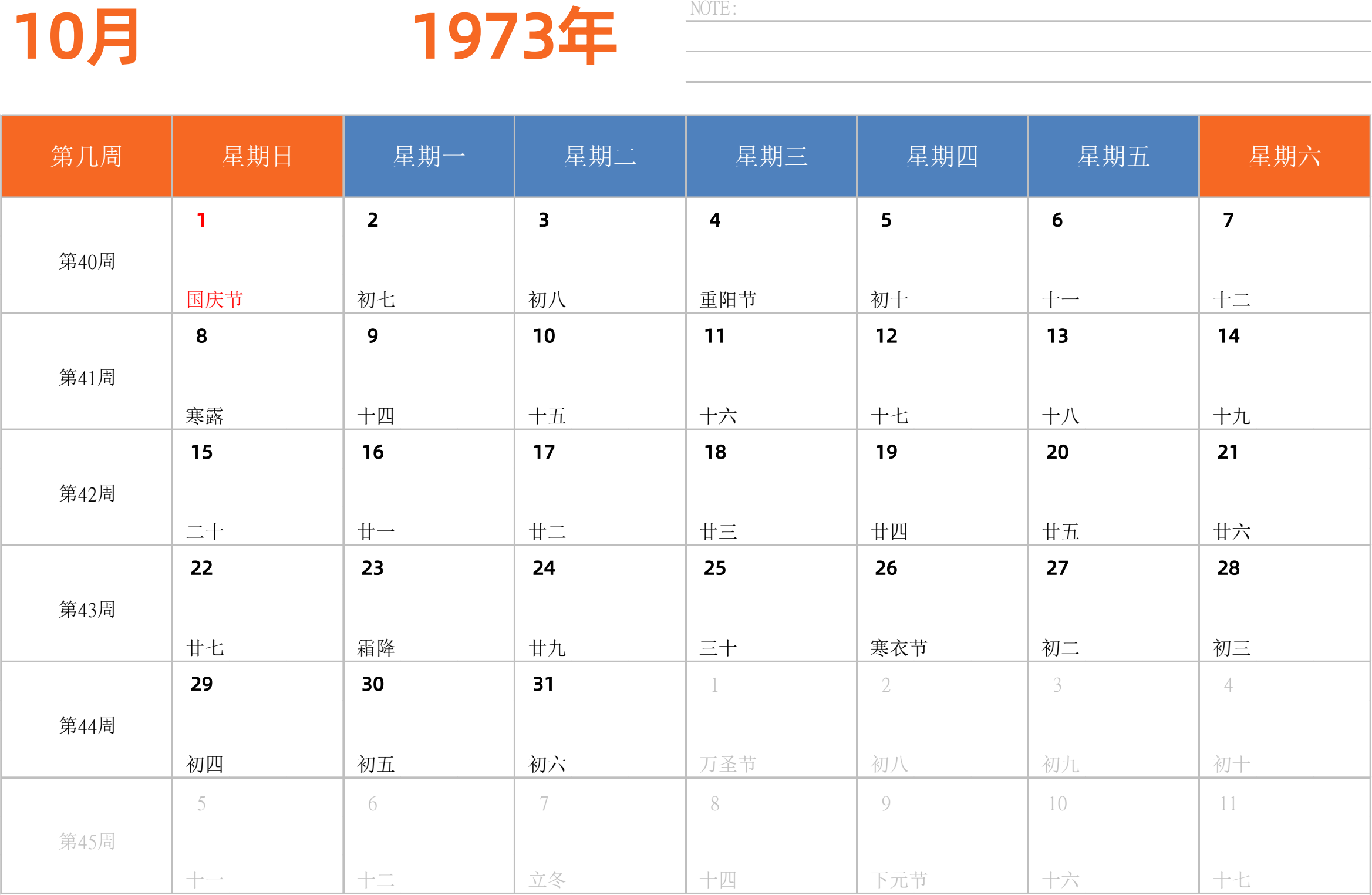The height and width of the screenshot is (895, 1372).
Task: Select the 星期日 column header
Action: [x=258, y=156]
